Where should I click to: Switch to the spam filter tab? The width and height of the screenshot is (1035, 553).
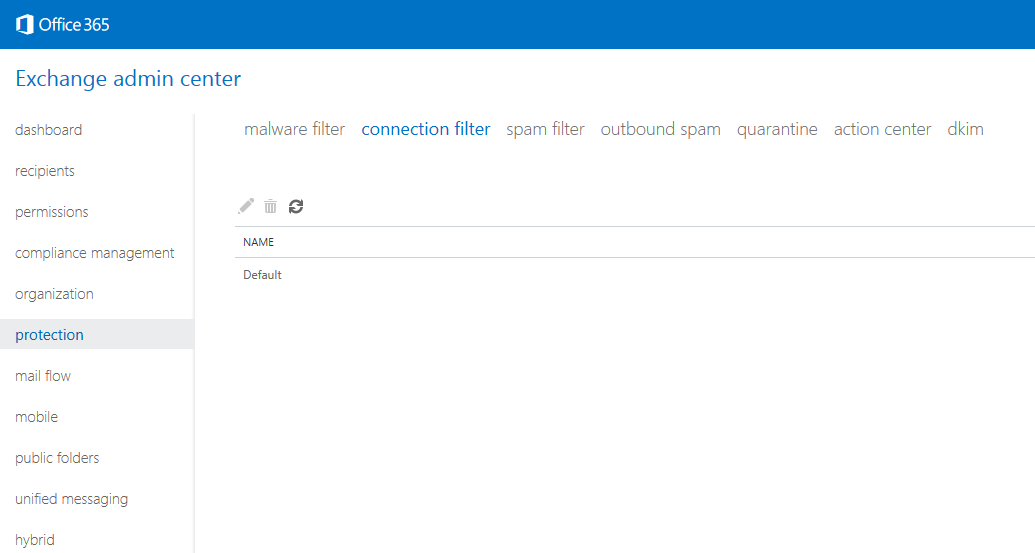545,129
